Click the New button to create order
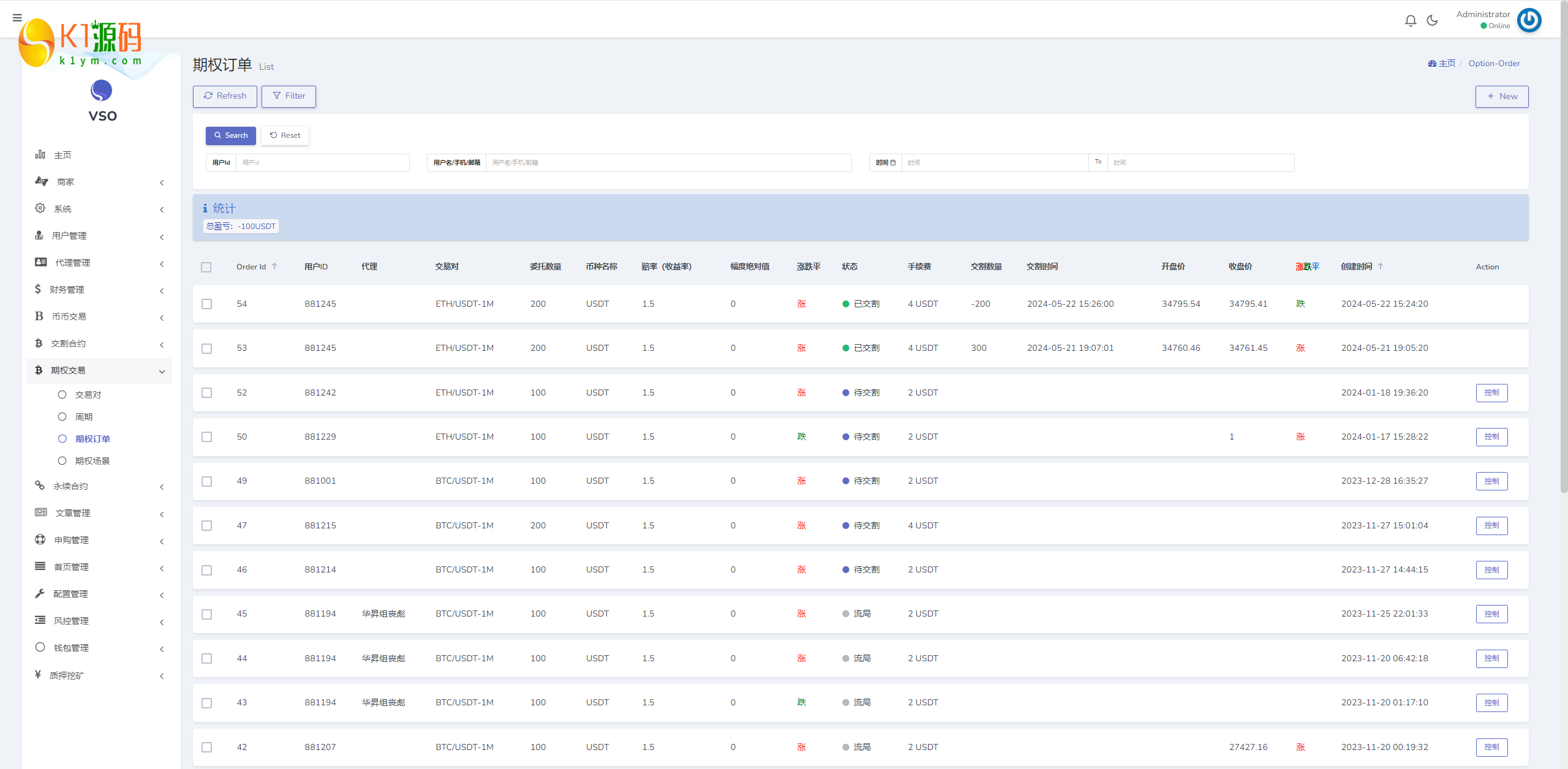This screenshot has height=769, width=1568. (1503, 95)
